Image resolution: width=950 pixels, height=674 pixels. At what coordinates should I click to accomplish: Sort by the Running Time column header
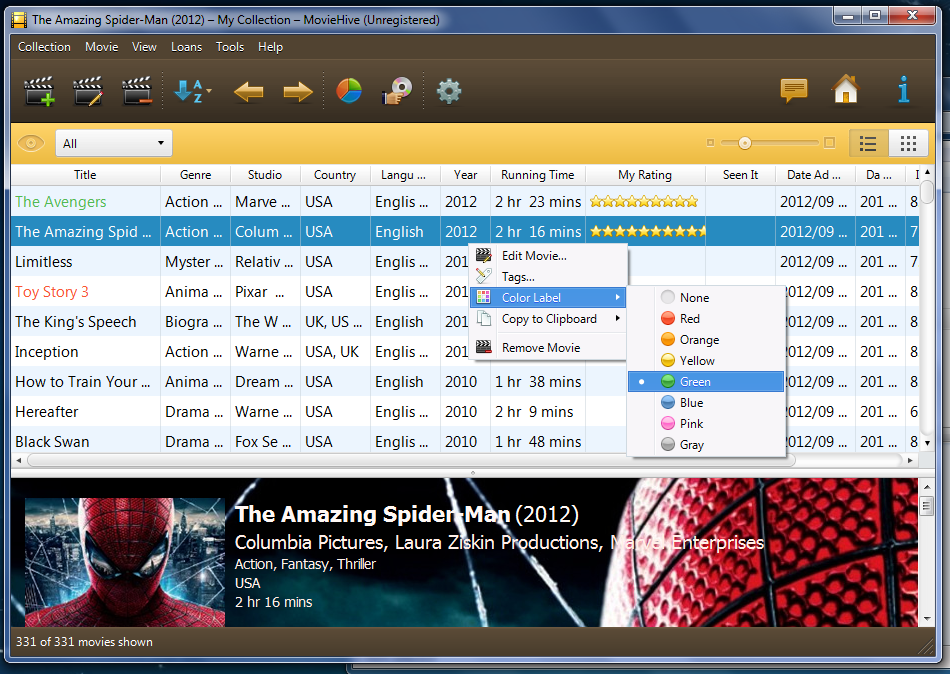(537, 175)
